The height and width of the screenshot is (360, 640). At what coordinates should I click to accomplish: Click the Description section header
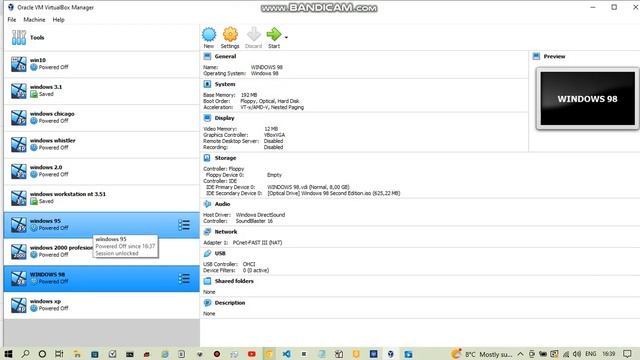tap(230, 303)
